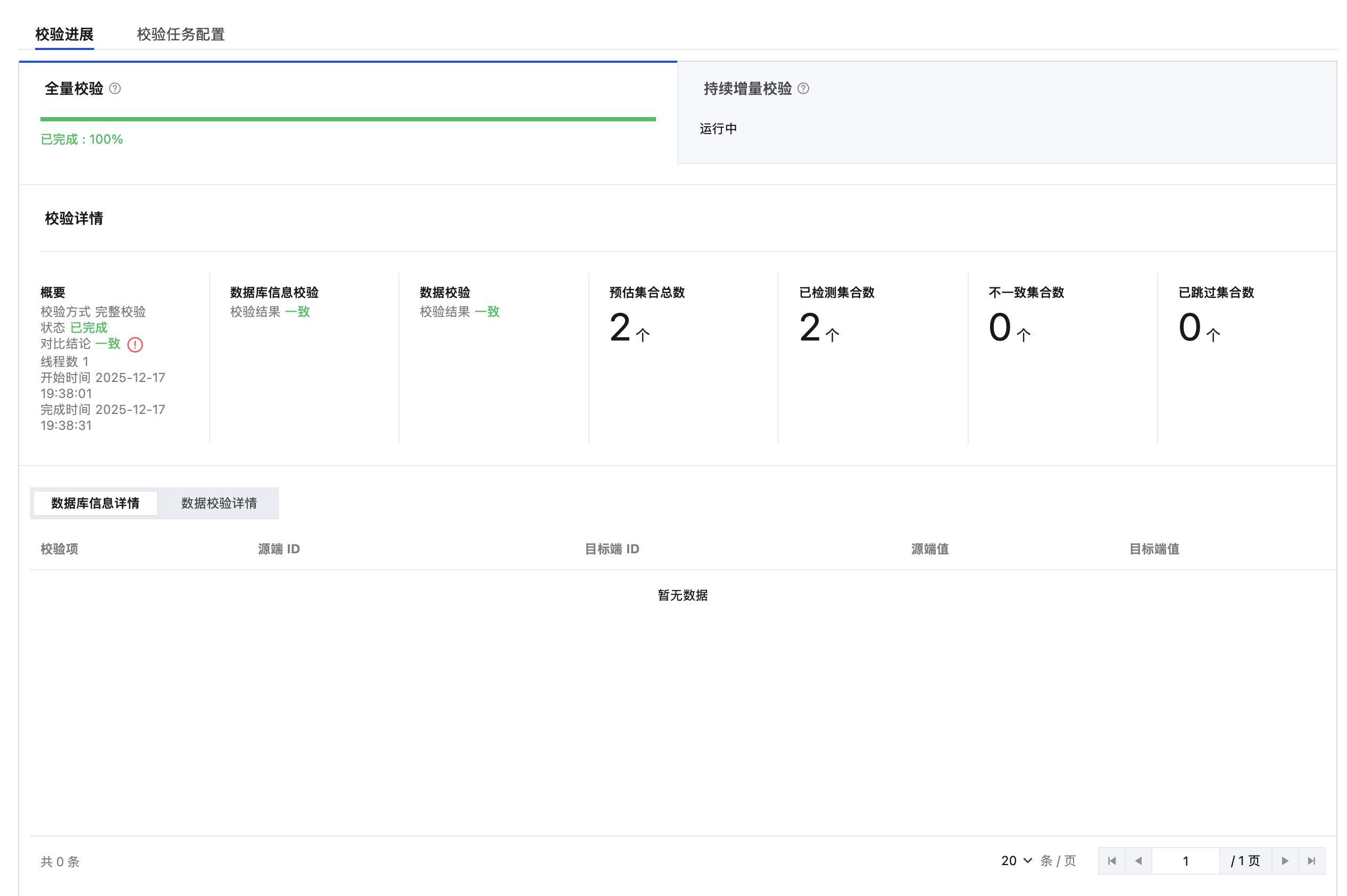Select 校验进展 tab

[x=64, y=34]
